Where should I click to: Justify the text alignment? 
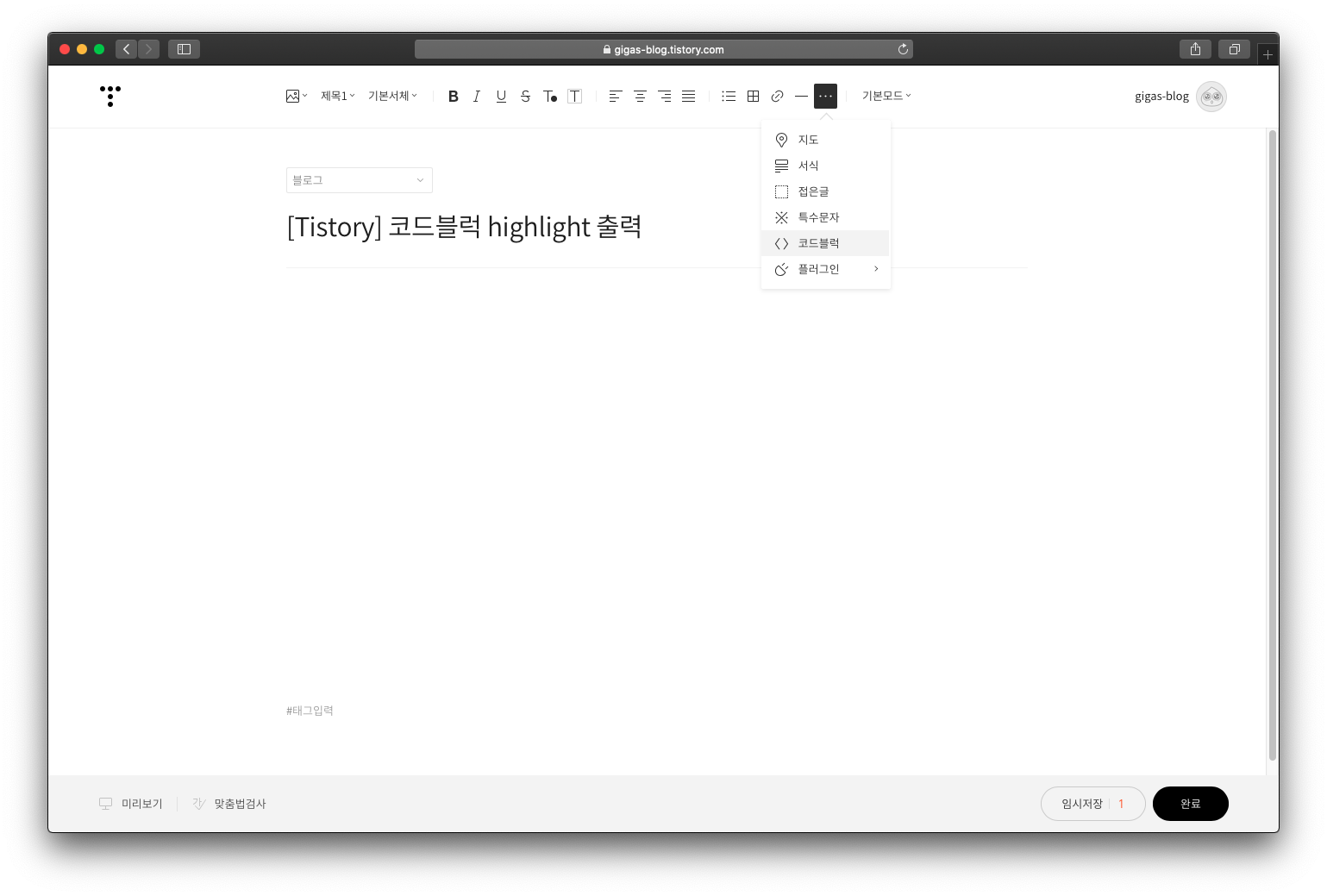point(688,97)
